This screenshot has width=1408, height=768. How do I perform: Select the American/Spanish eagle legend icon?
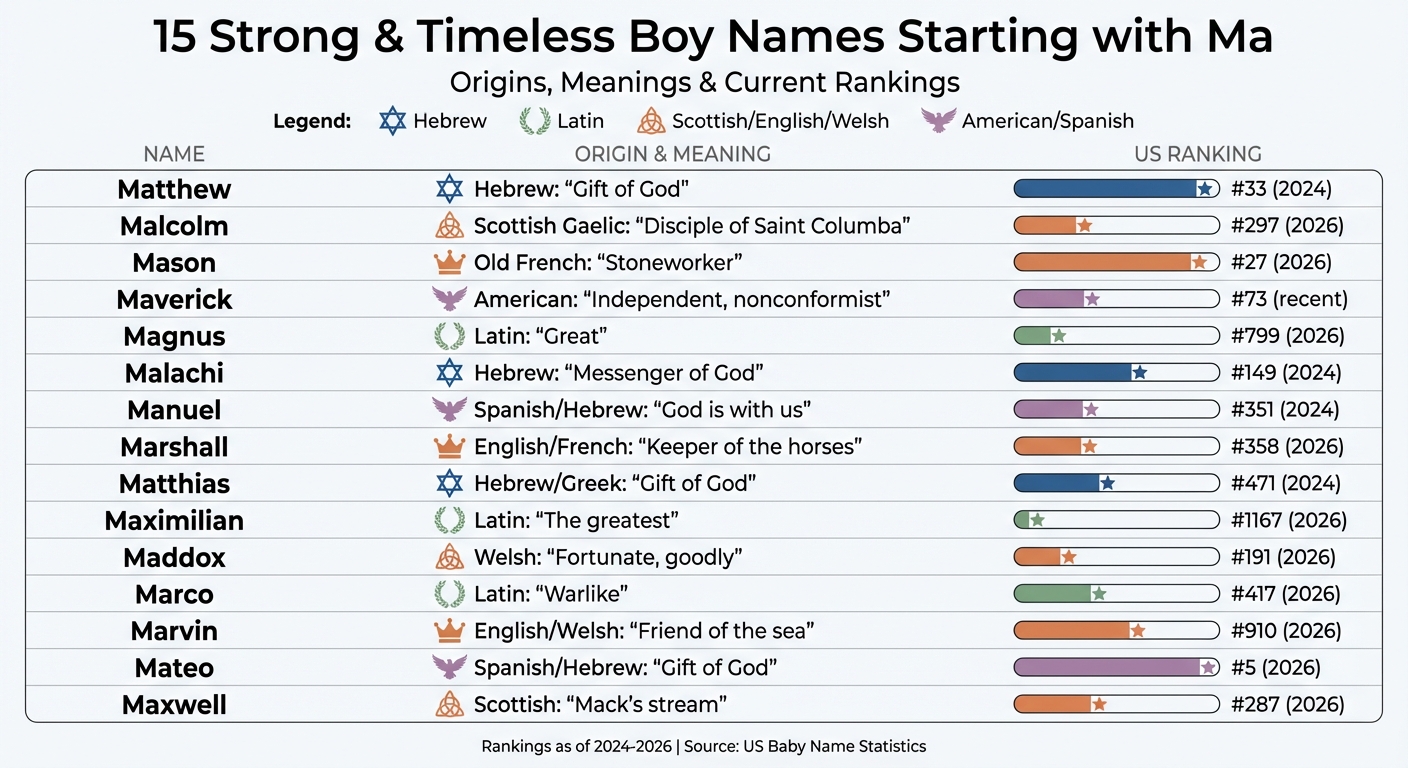pyautogui.click(x=938, y=120)
